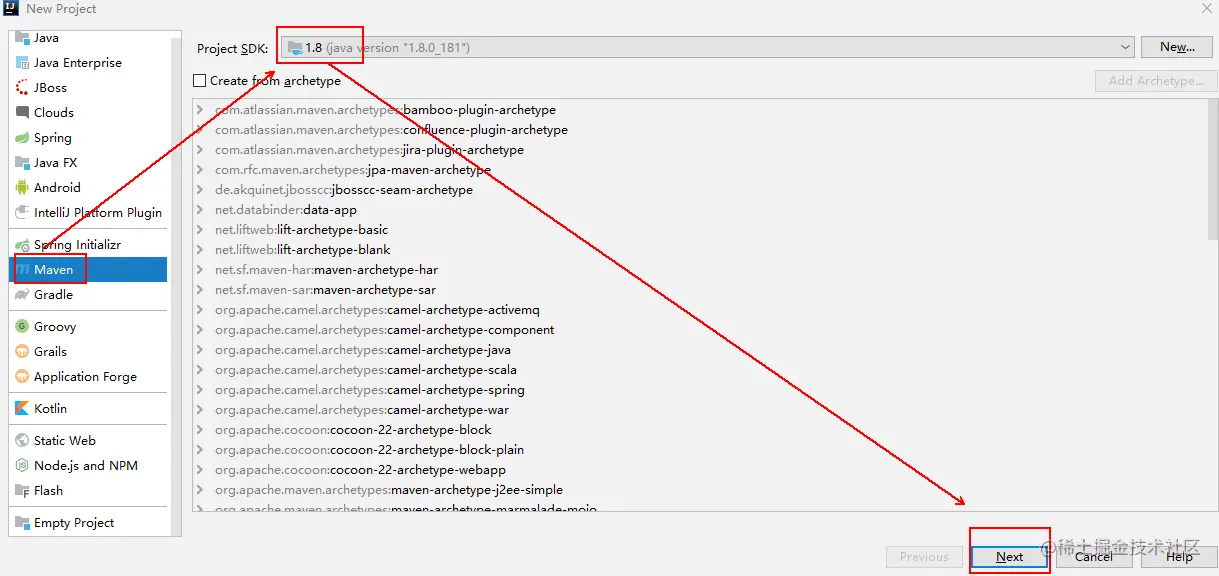Select camel-archetype-component row

pos(700,330)
